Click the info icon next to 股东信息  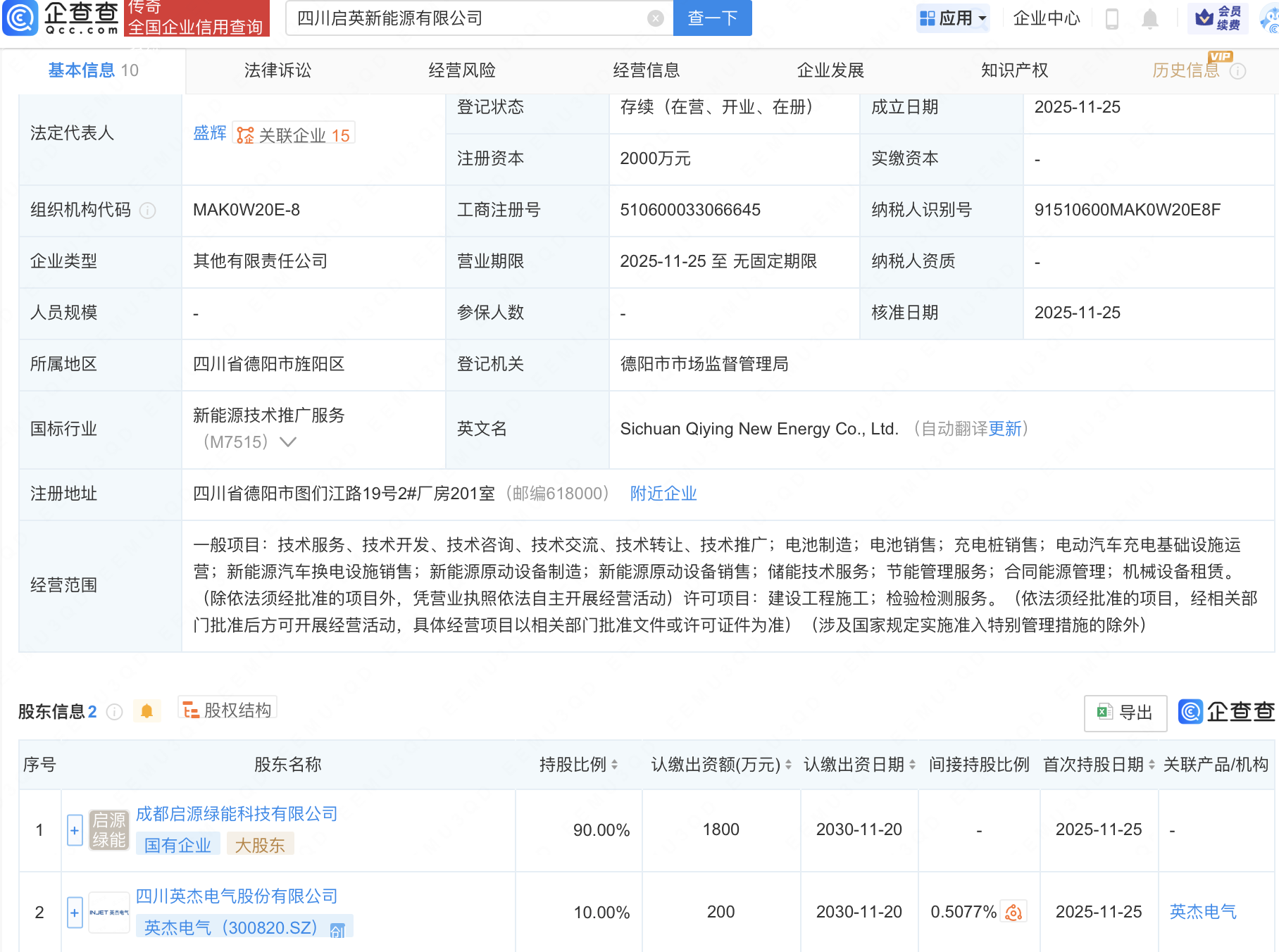[x=115, y=712]
